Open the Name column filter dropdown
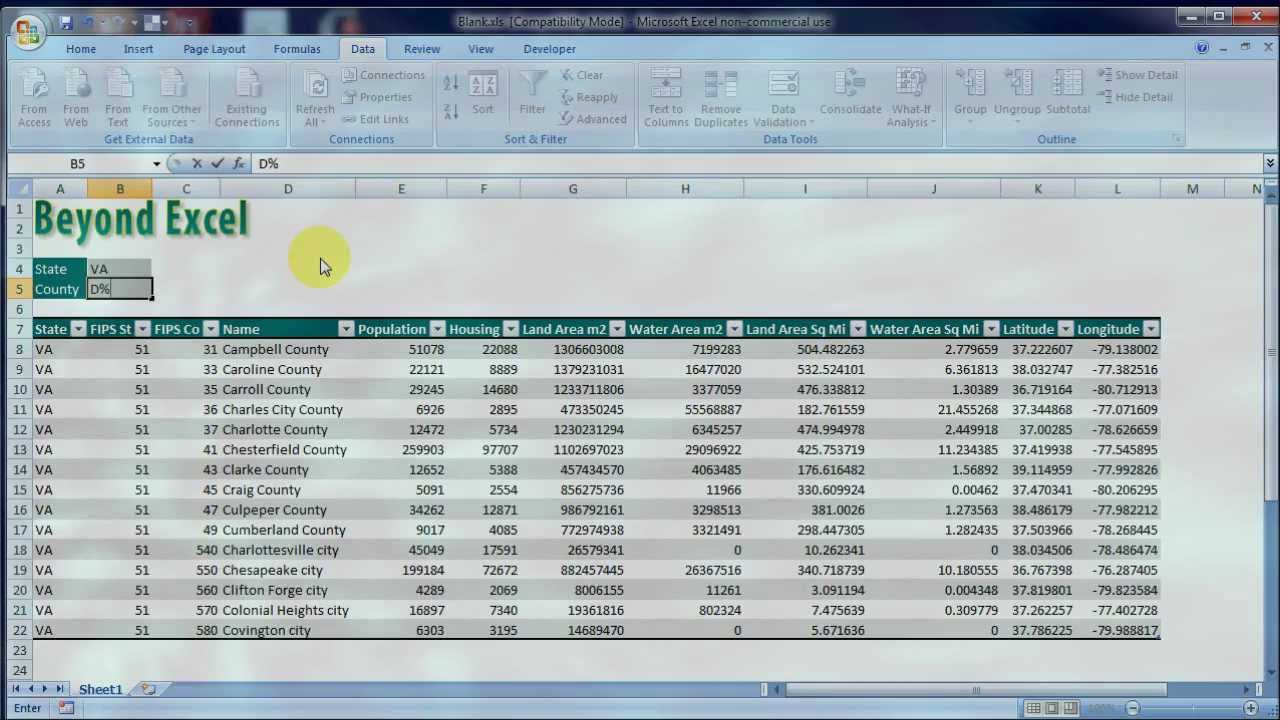Viewport: 1280px width, 720px height. coord(345,329)
